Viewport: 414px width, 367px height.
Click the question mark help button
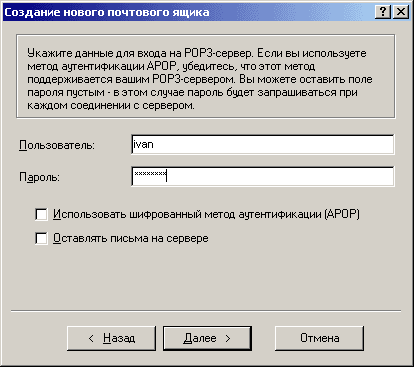[383, 12]
